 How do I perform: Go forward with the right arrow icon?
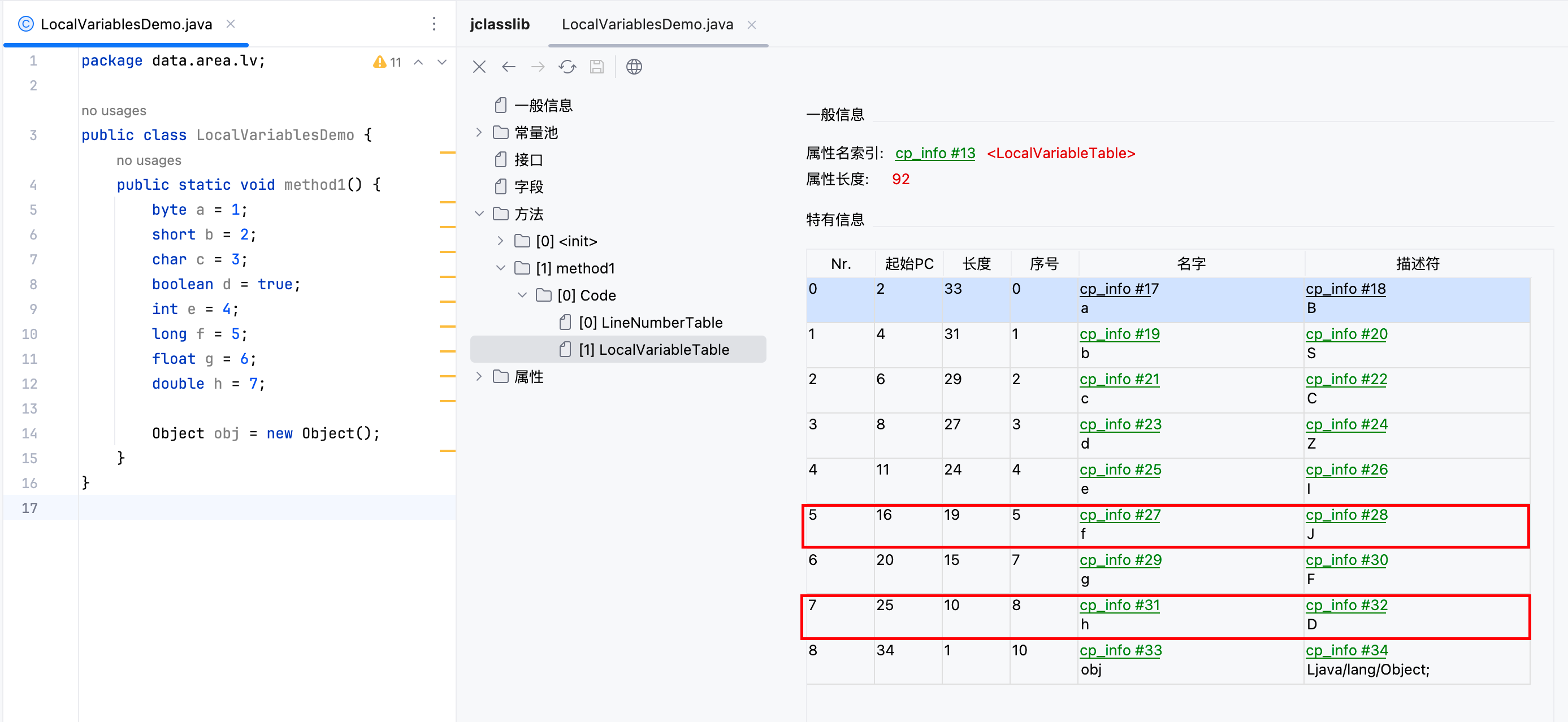tap(538, 67)
